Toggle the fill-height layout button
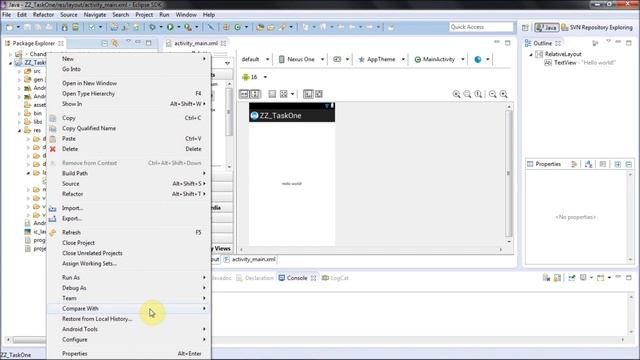 [255, 94]
